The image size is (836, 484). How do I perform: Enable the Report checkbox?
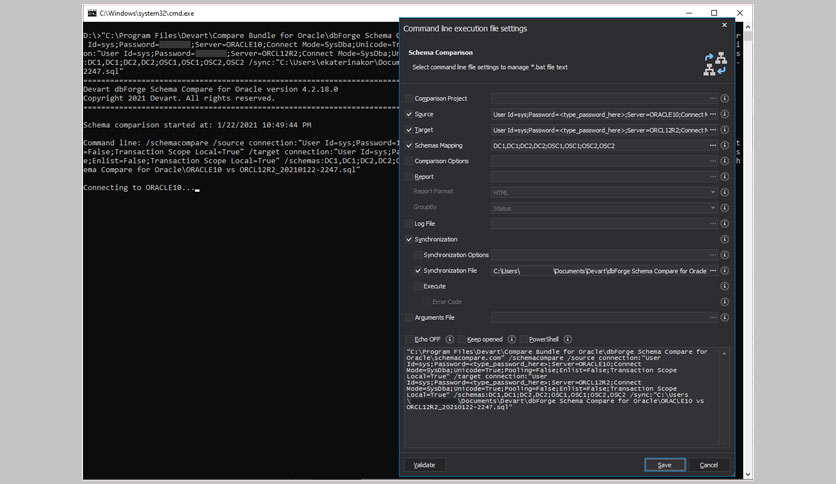pyautogui.click(x=409, y=176)
